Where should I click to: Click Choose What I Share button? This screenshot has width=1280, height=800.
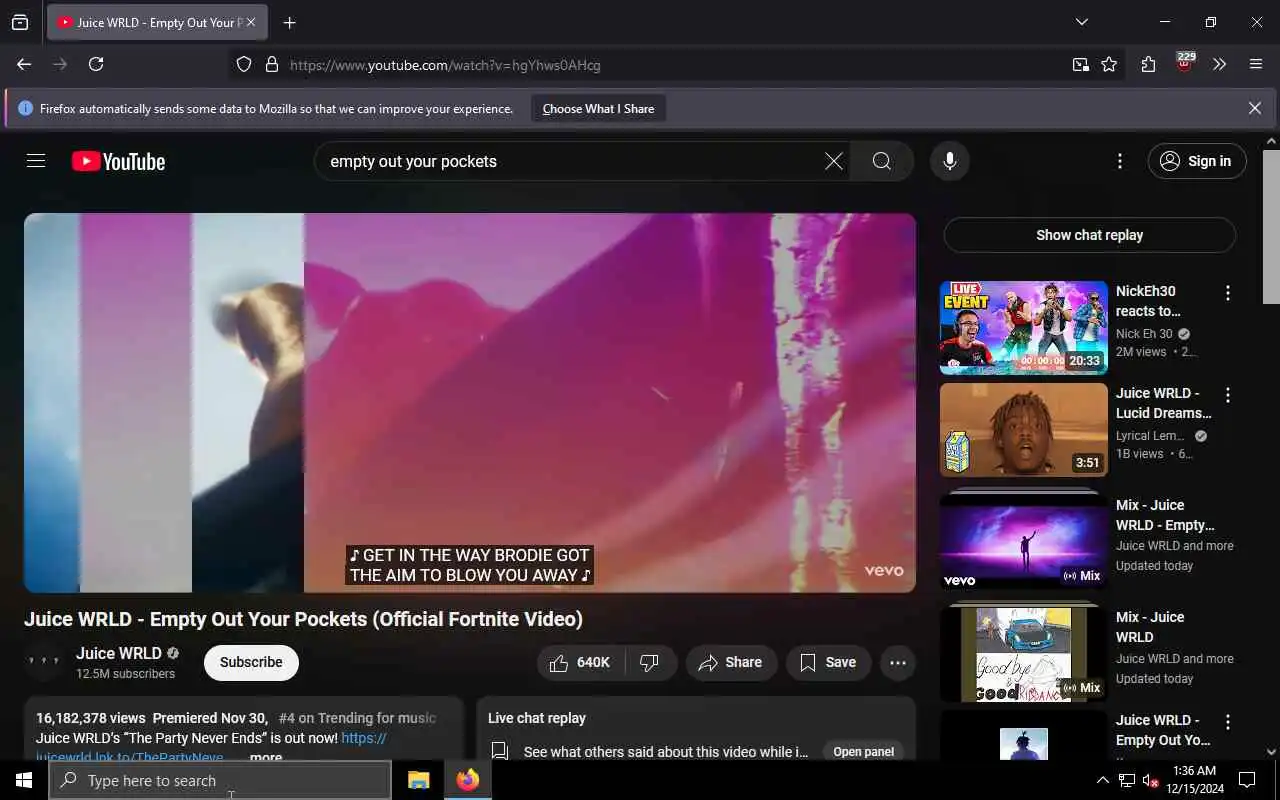tap(598, 108)
